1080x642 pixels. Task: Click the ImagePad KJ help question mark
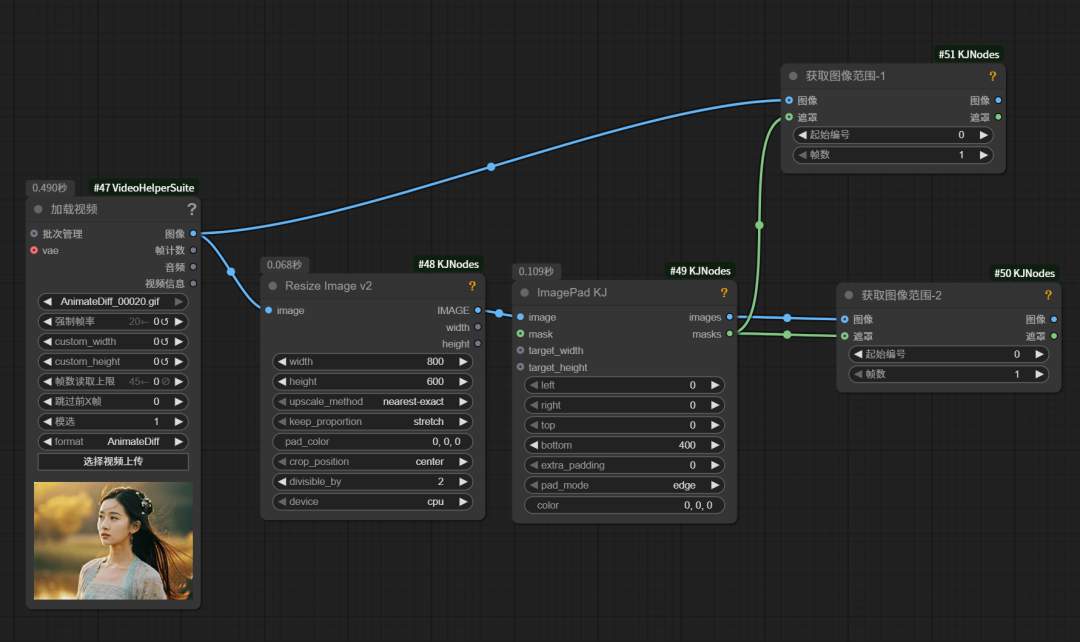pyautogui.click(x=724, y=293)
